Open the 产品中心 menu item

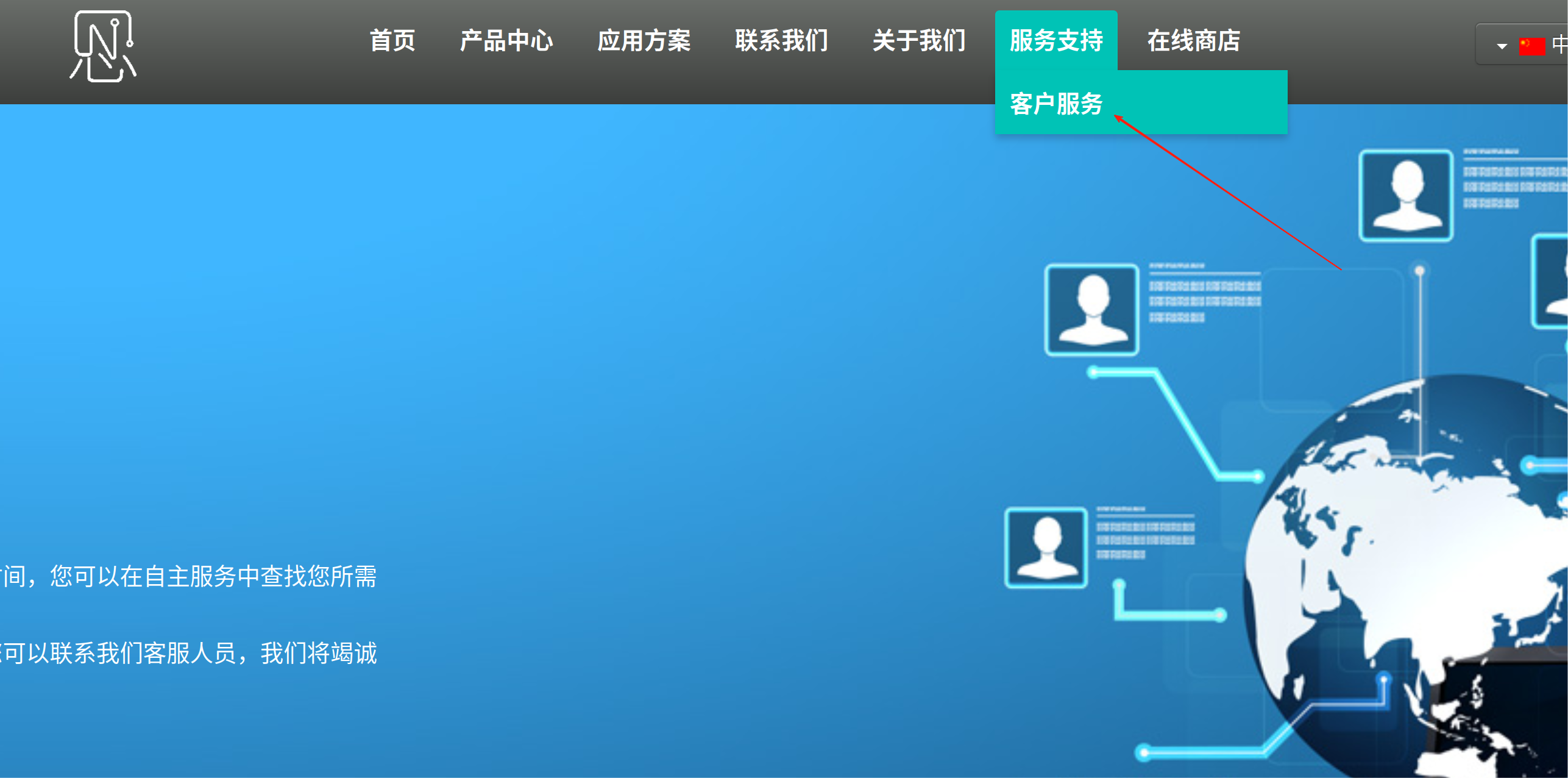point(506,41)
